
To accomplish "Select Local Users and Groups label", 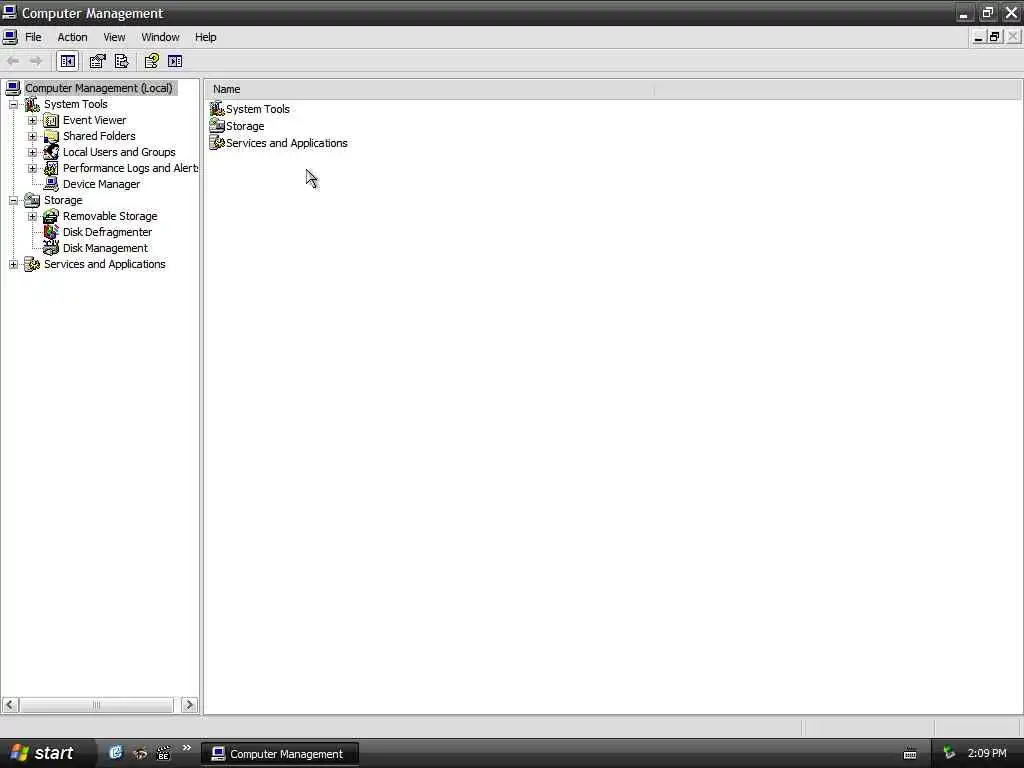I will [x=119, y=152].
